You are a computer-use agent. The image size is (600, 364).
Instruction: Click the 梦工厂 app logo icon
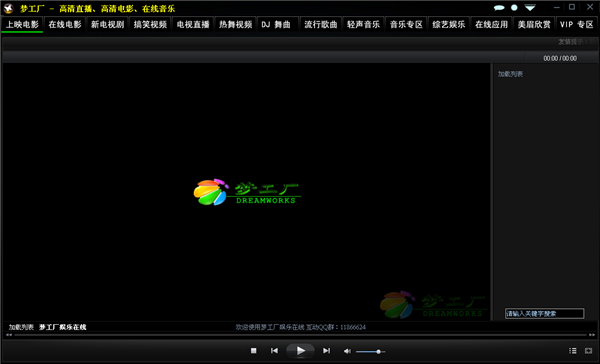(x=8, y=8)
